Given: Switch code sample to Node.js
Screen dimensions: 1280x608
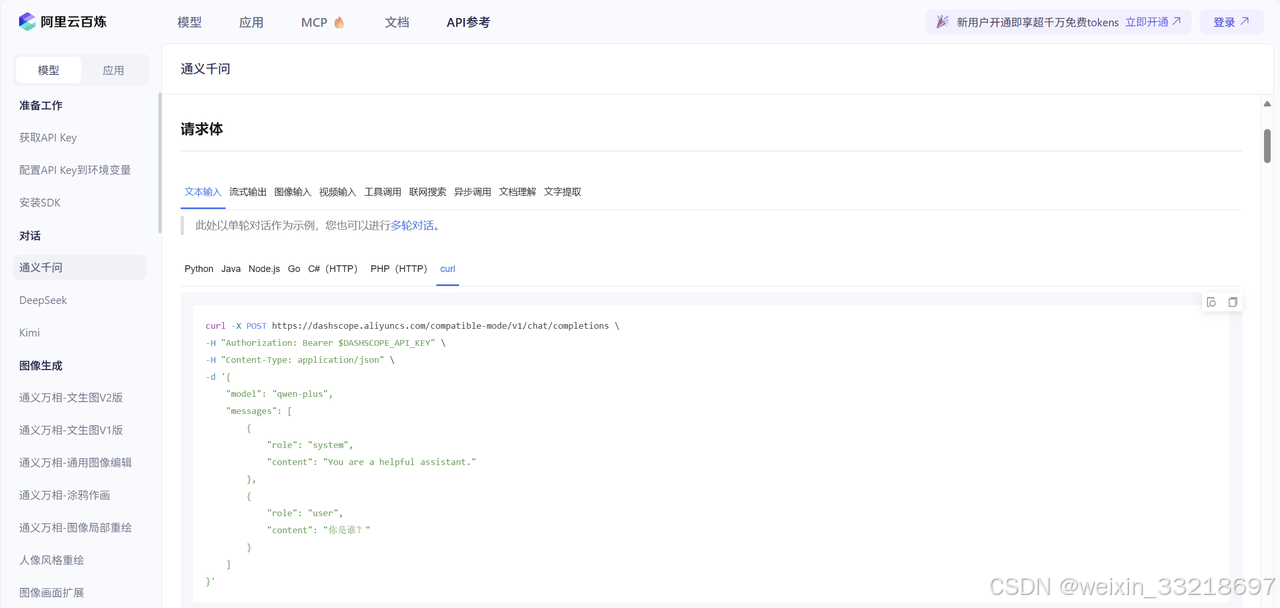Looking at the screenshot, I should [x=264, y=269].
